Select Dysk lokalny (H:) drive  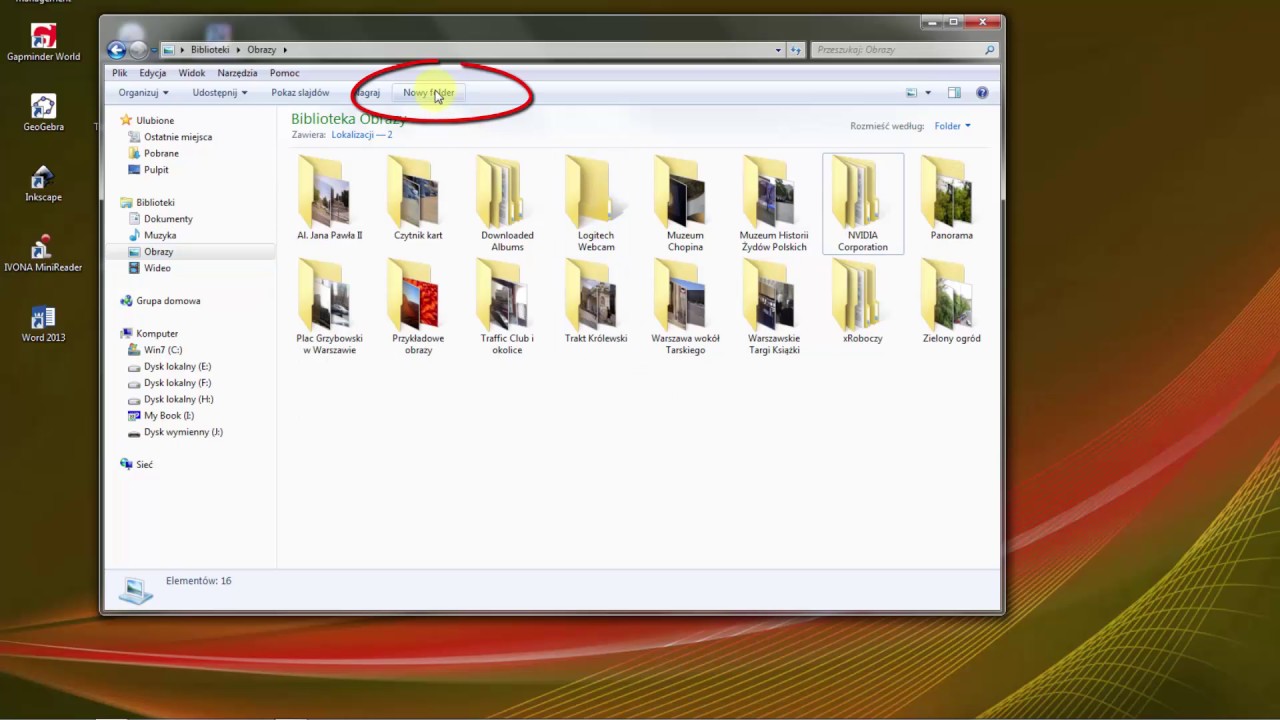coord(178,399)
